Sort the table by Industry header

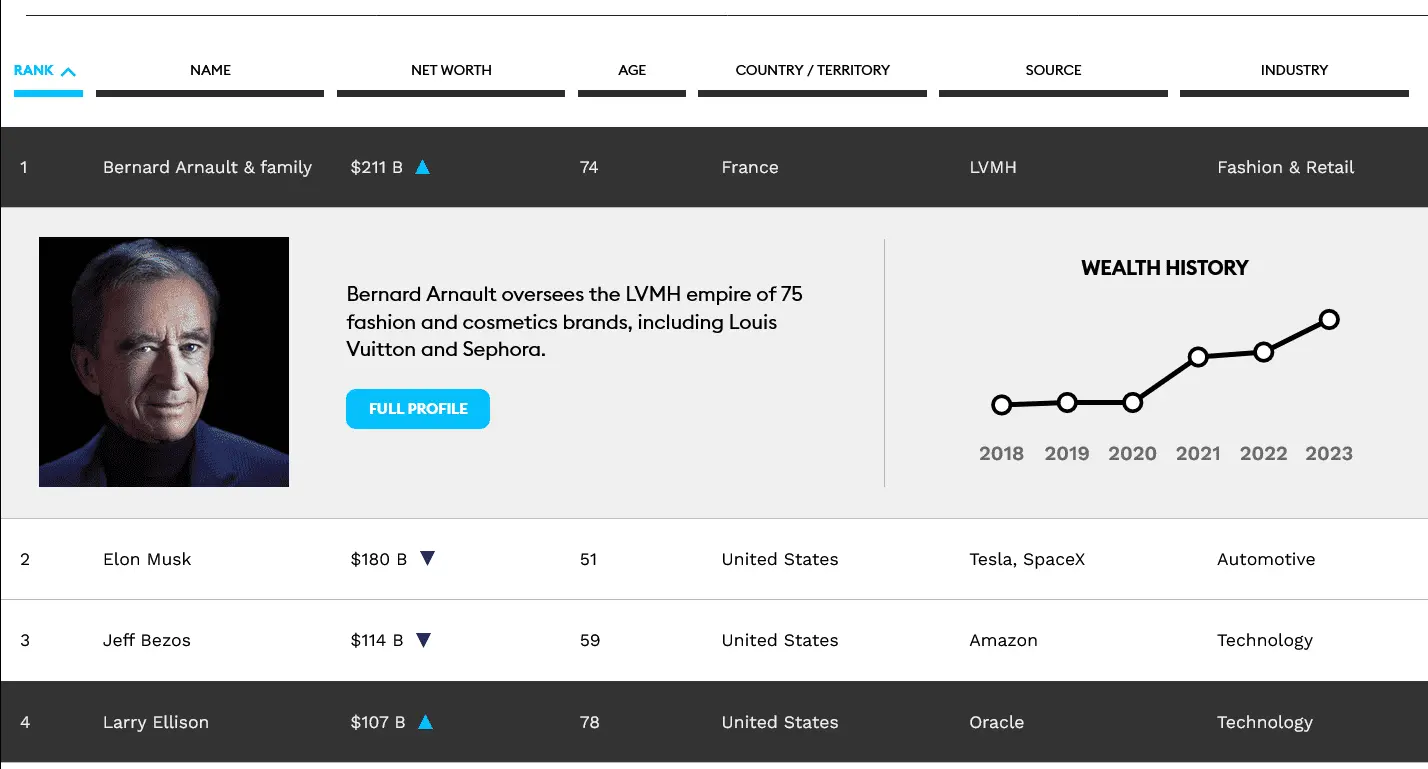tap(1294, 70)
